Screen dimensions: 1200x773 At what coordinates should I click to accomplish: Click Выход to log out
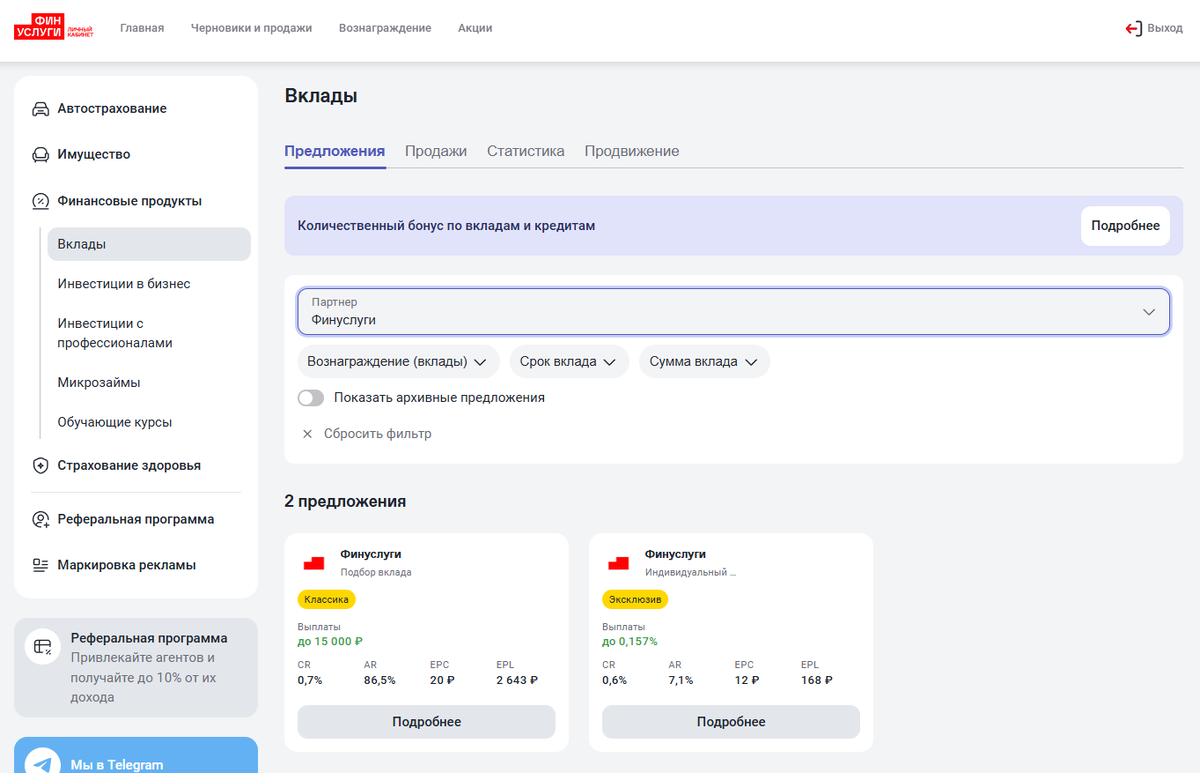(1165, 29)
